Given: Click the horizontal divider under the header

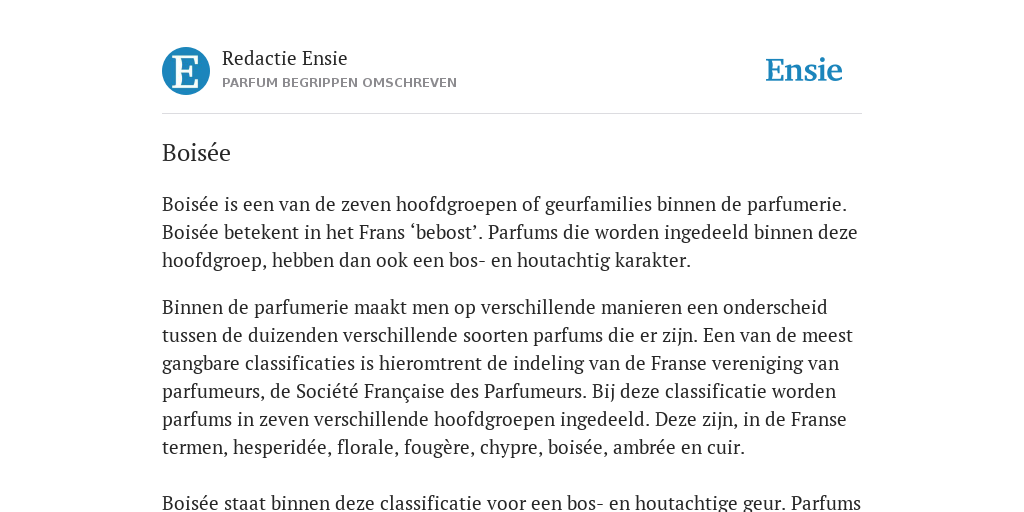Looking at the screenshot, I should click(512, 114).
